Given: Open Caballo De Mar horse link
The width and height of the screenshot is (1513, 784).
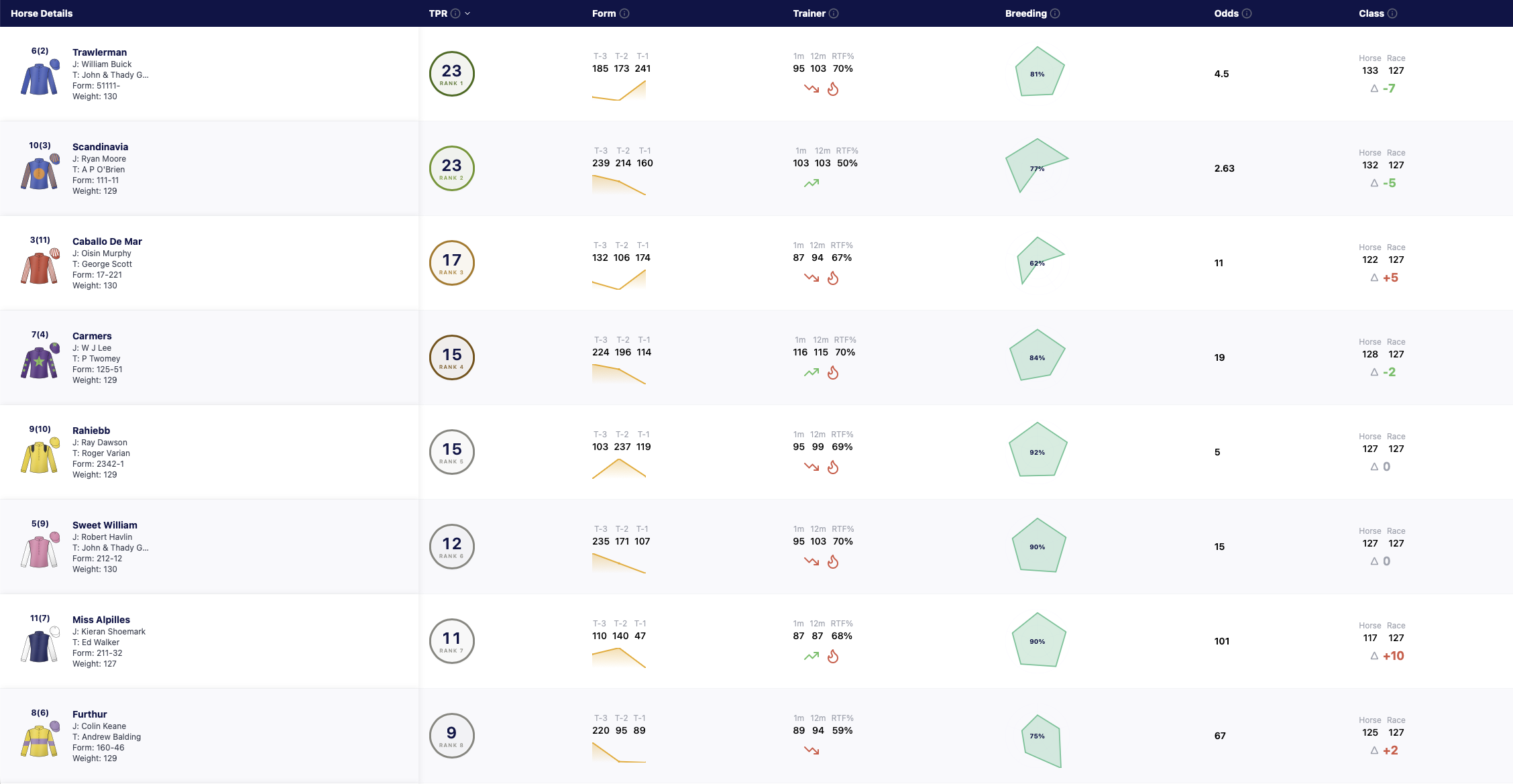Looking at the screenshot, I should tap(107, 241).
